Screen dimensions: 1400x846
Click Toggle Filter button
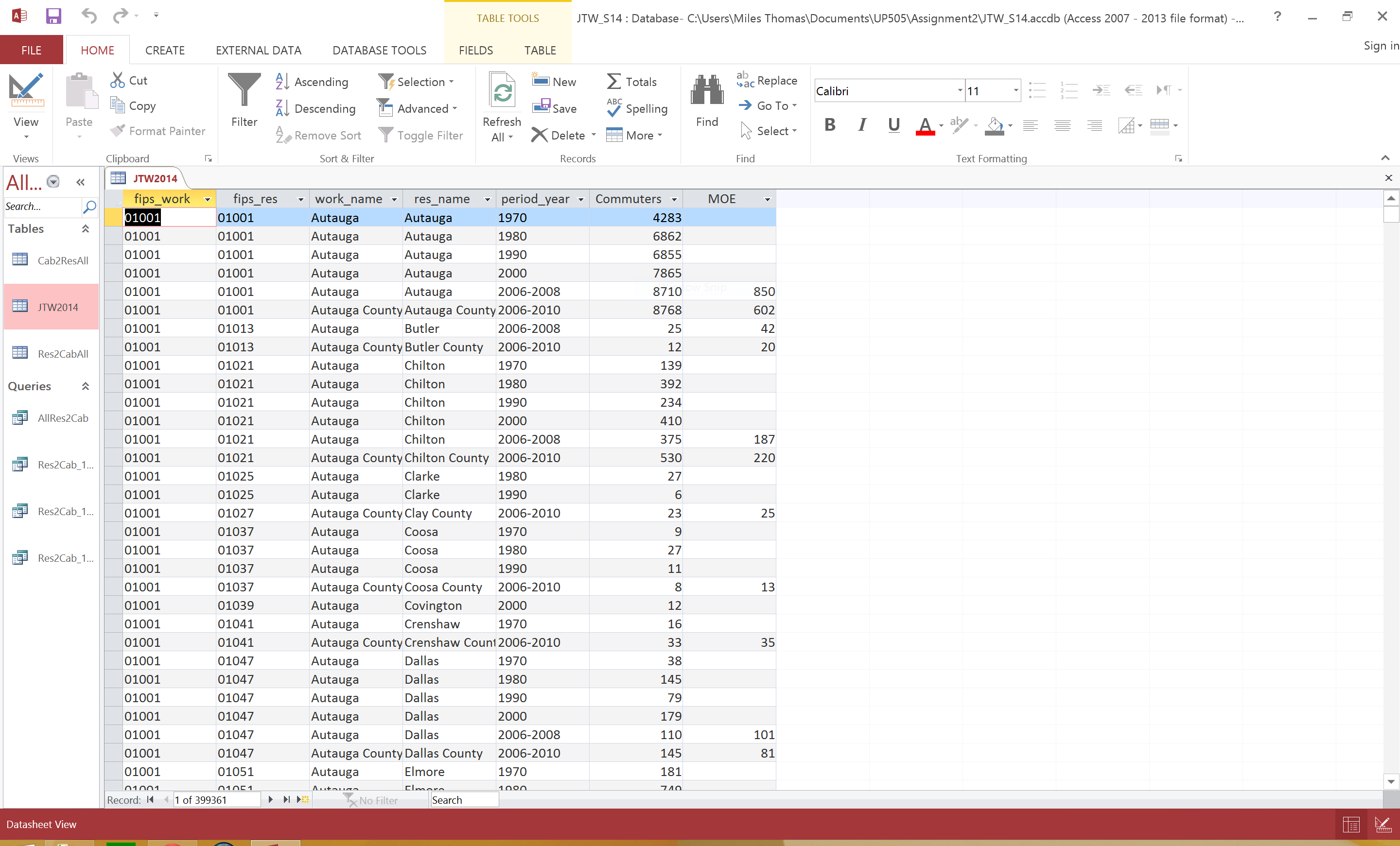click(x=420, y=135)
